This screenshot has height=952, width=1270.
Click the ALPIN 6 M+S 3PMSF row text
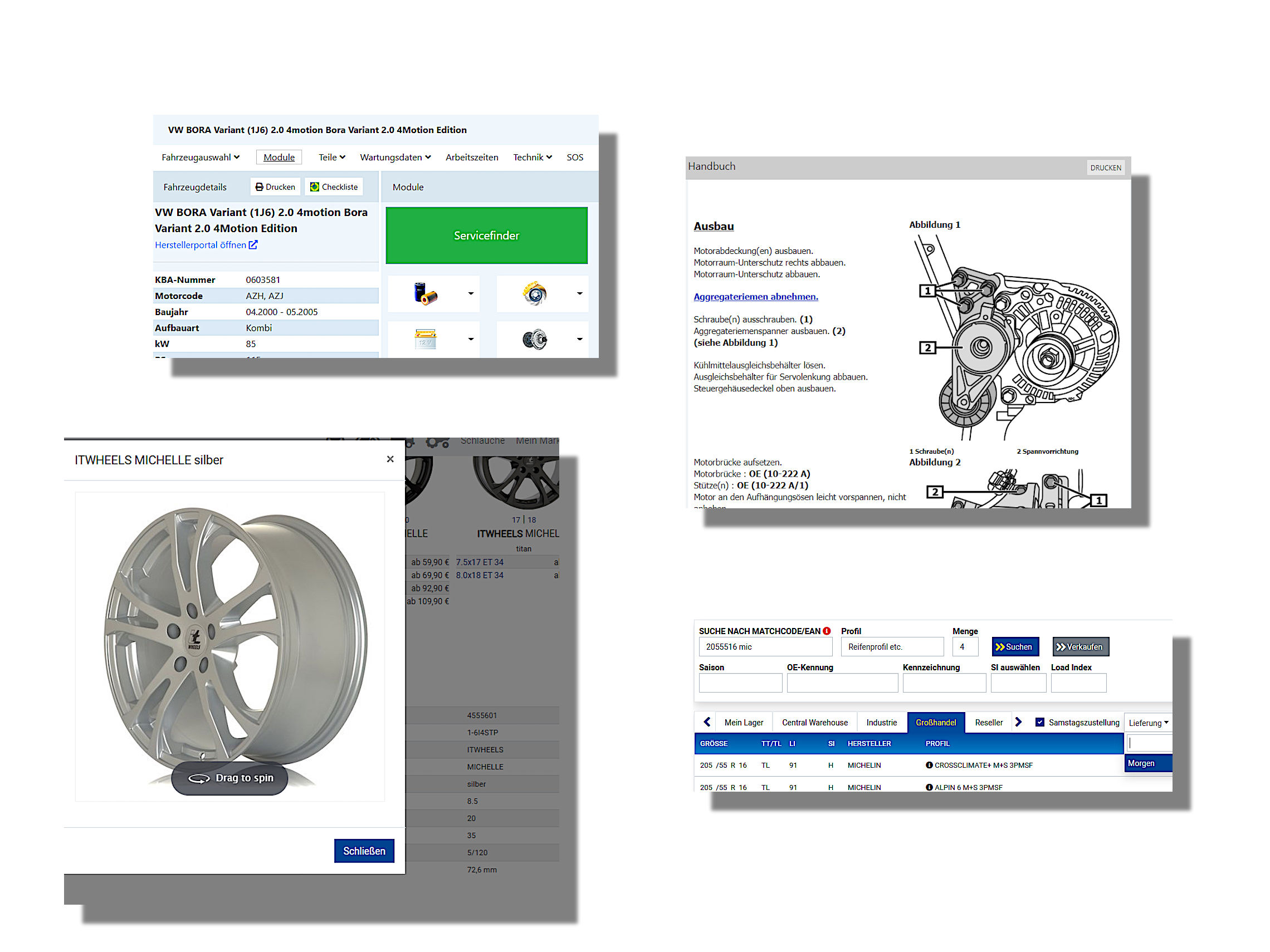(969, 788)
